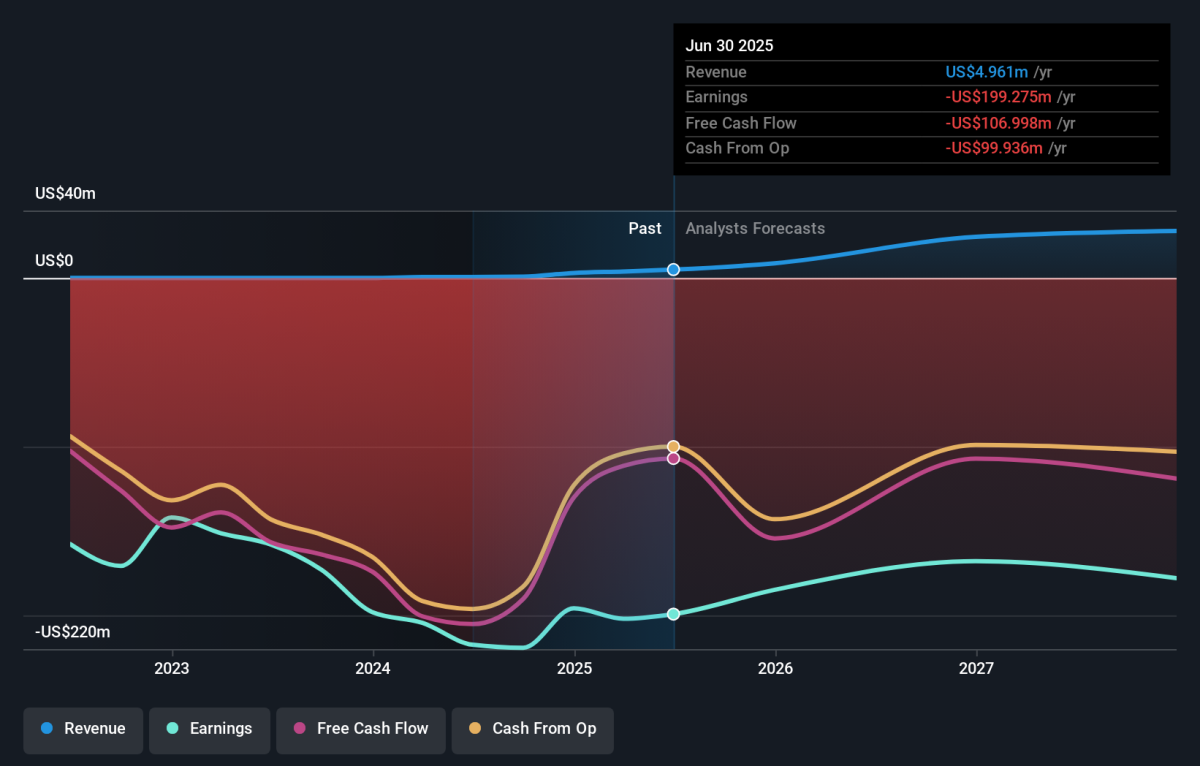
Task: Select the Cash From Op data point marker
Action: [673, 446]
